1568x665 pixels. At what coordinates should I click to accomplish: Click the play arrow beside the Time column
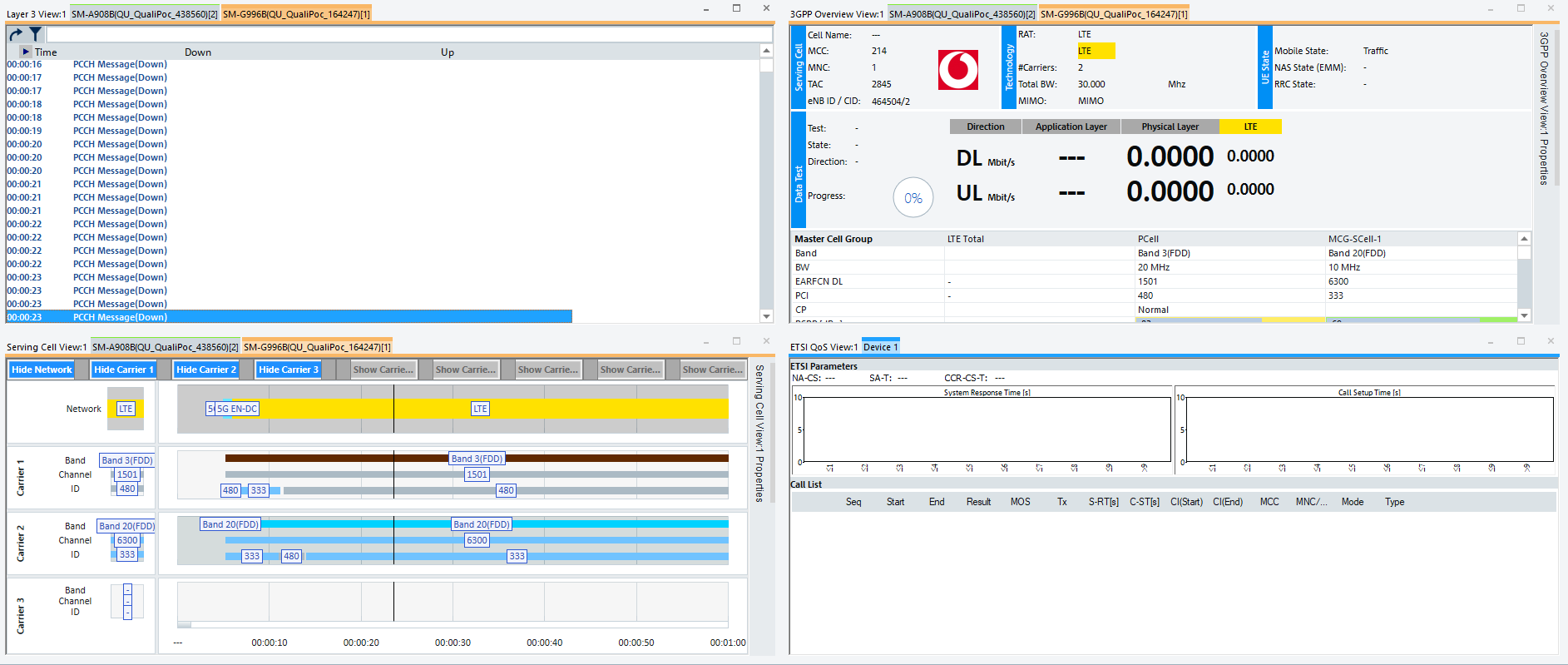pos(26,52)
